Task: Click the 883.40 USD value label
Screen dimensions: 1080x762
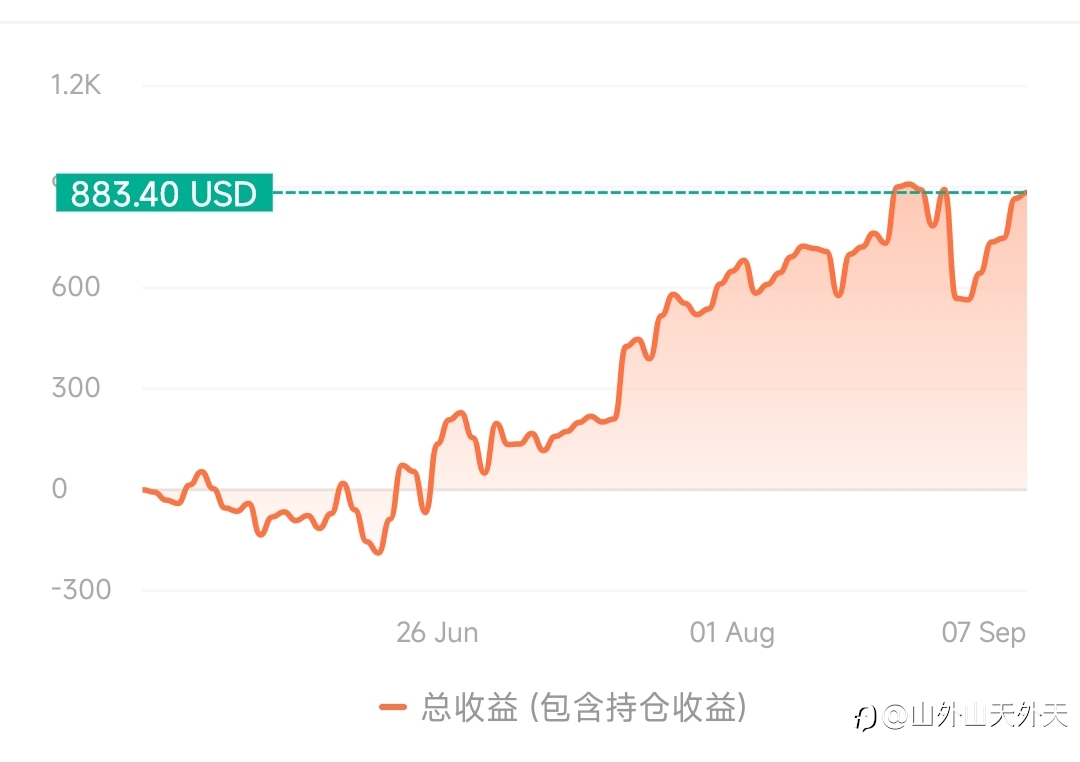Action: pyautogui.click(x=164, y=193)
